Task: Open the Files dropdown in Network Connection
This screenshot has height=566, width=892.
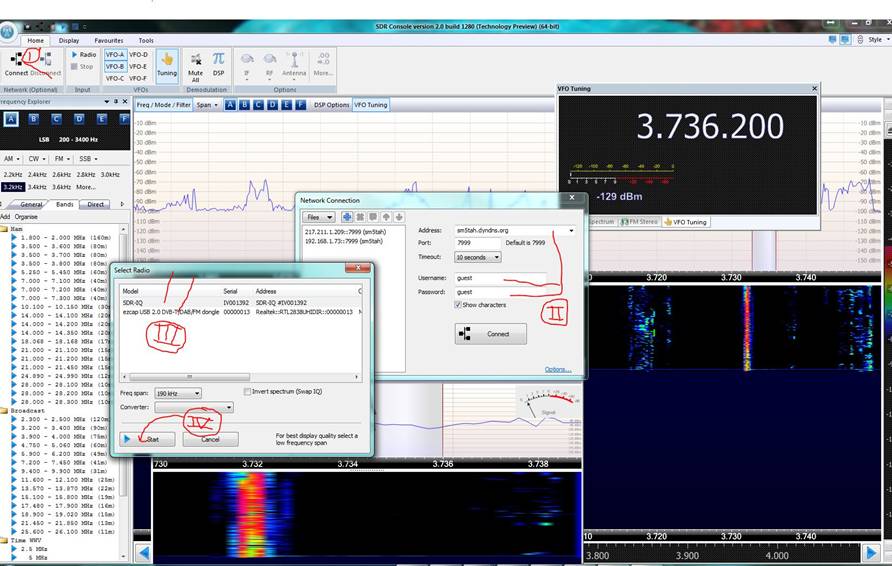Action: click(x=318, y=217)
